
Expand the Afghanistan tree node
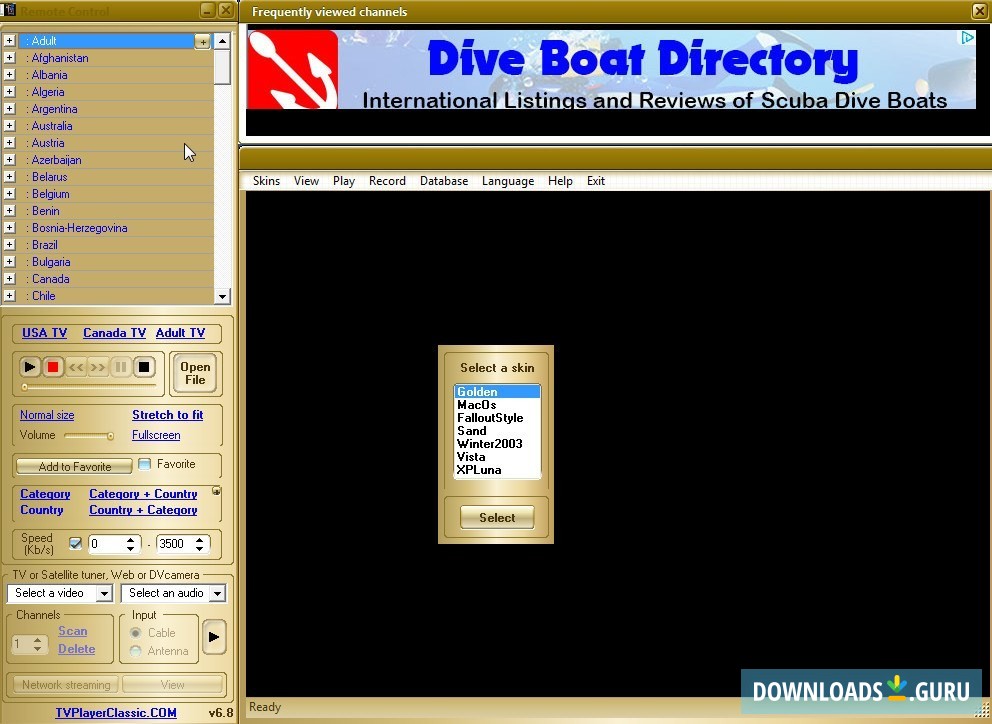(9, 58)
